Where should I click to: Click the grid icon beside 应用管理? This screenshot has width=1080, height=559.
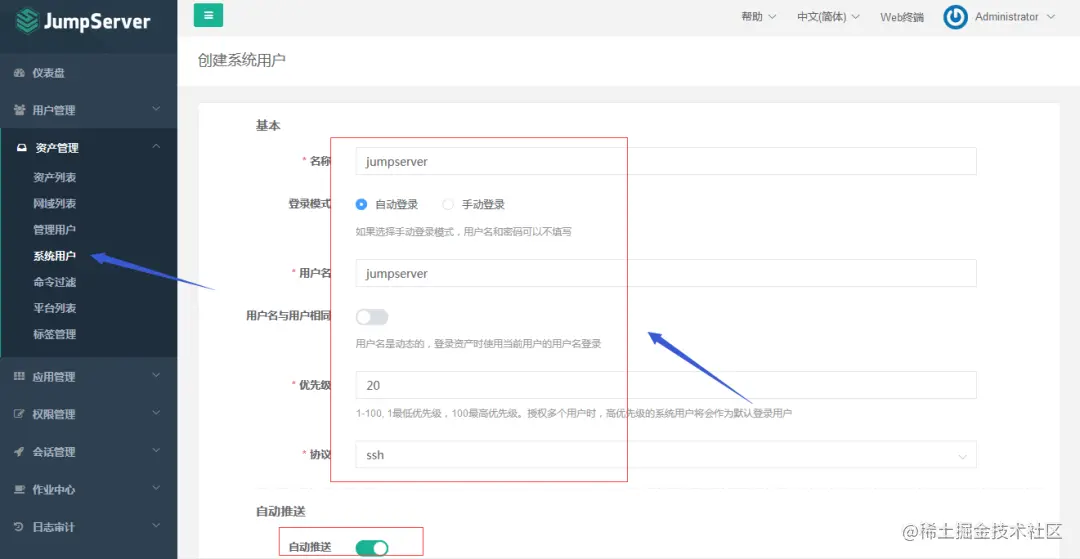click(x=19, y=377)
